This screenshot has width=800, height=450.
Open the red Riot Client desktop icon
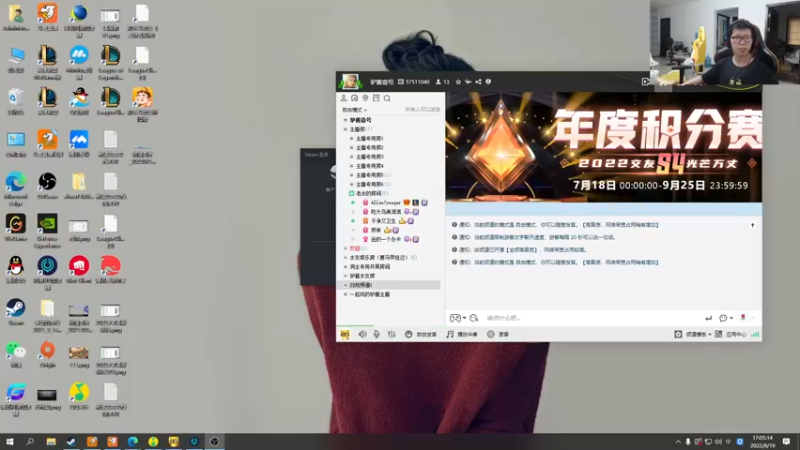click(79, 269)
